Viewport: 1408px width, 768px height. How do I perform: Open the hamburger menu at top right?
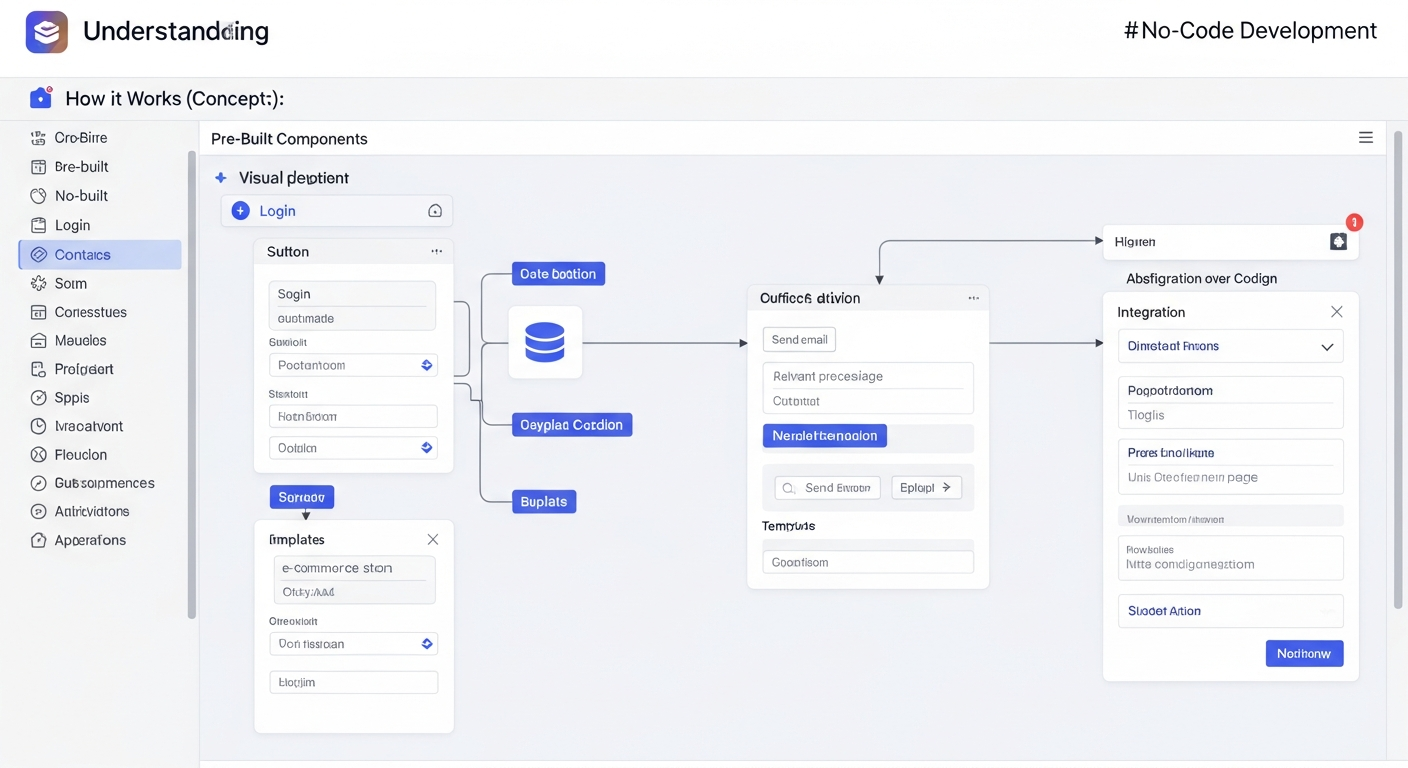point(1366,137)
